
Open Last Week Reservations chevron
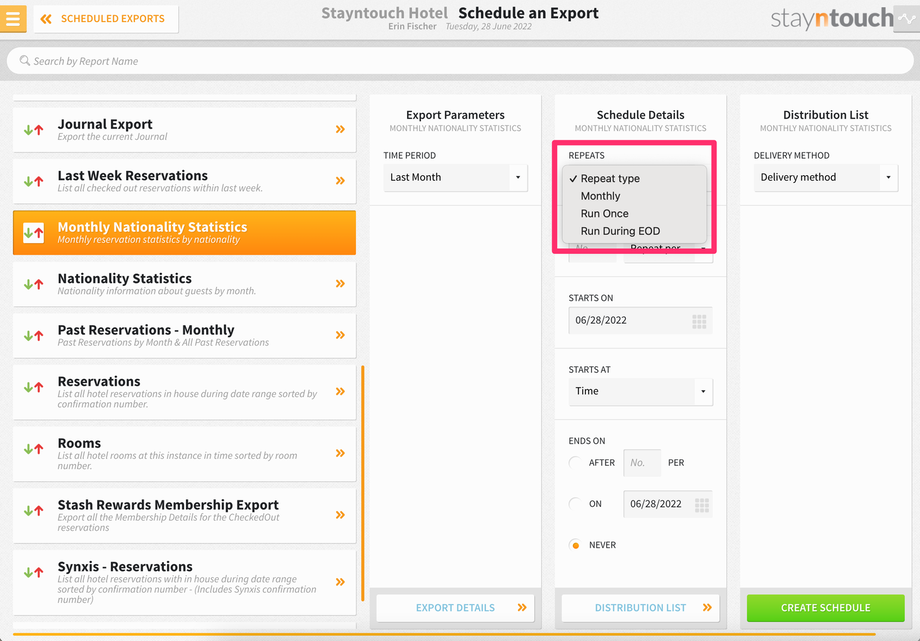pos(340,181)
